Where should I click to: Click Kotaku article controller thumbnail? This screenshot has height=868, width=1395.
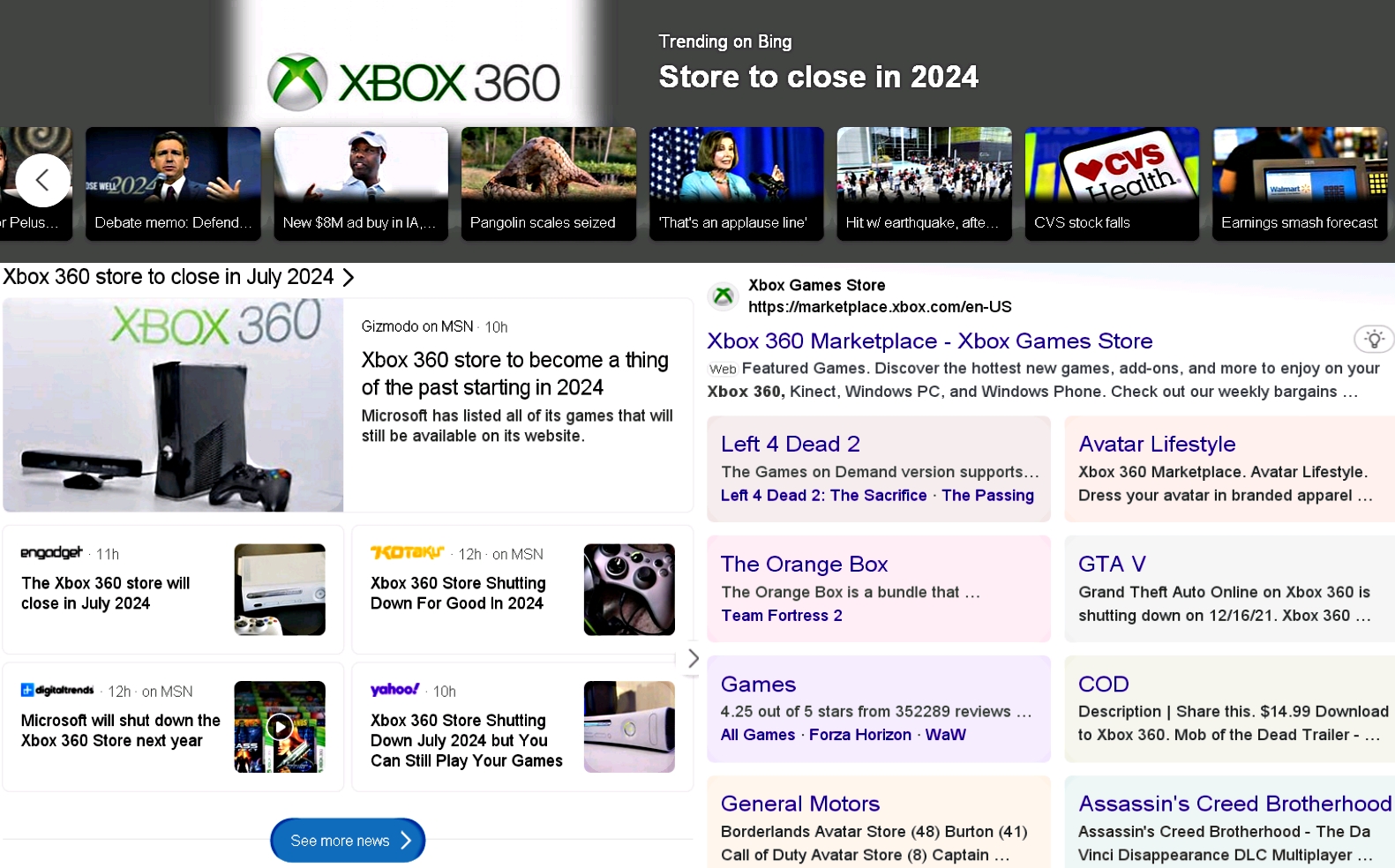629,589
